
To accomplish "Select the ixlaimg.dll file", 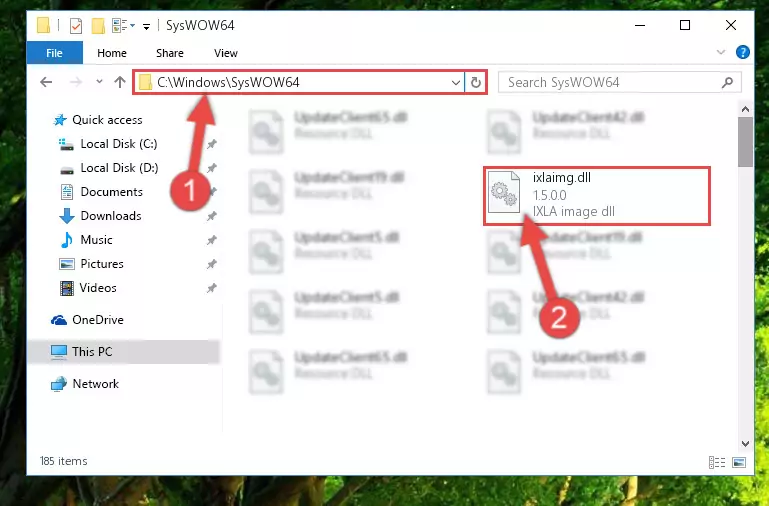I will click(597, 196).
